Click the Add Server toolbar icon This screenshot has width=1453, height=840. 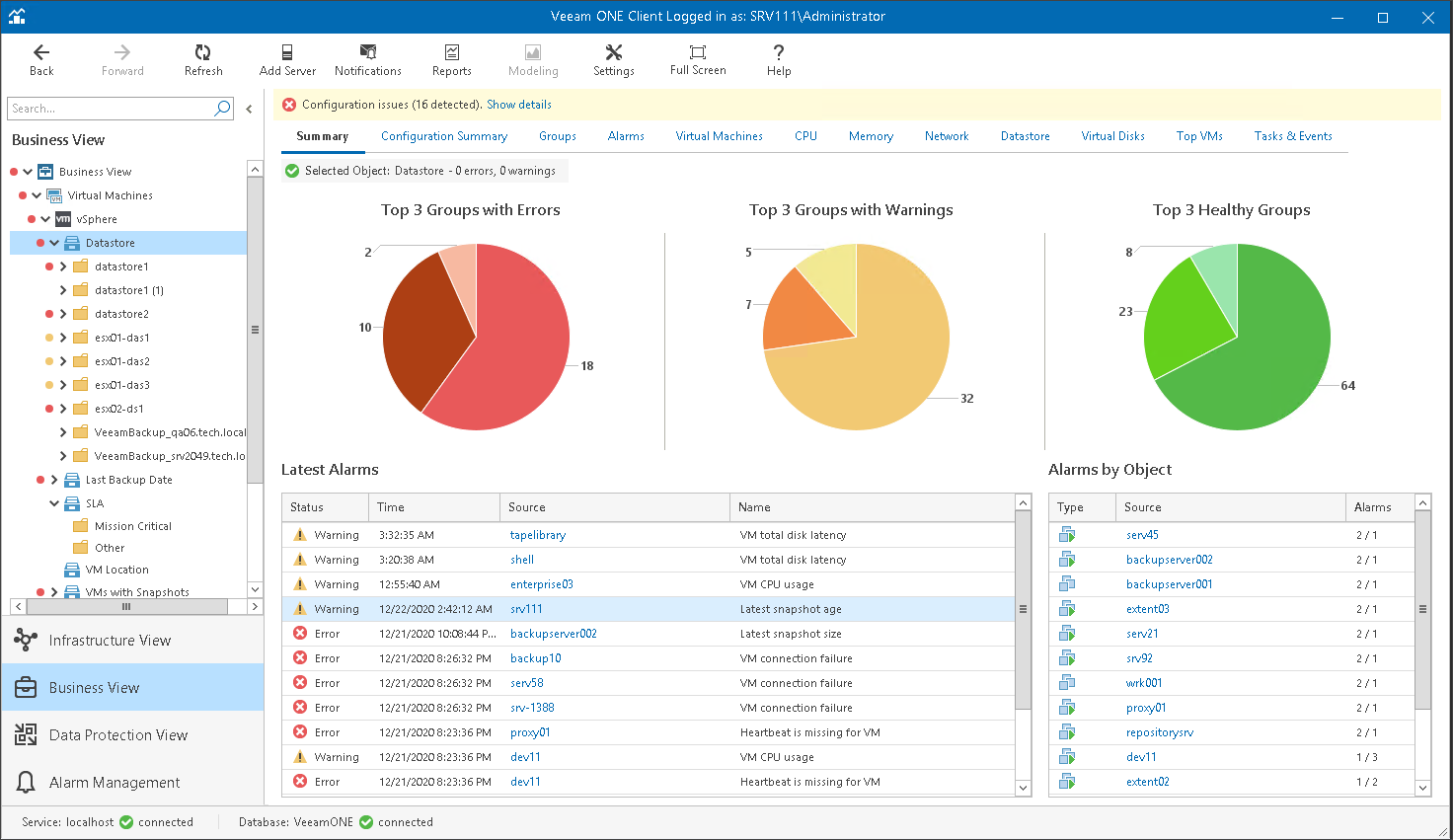coord(287,53)
